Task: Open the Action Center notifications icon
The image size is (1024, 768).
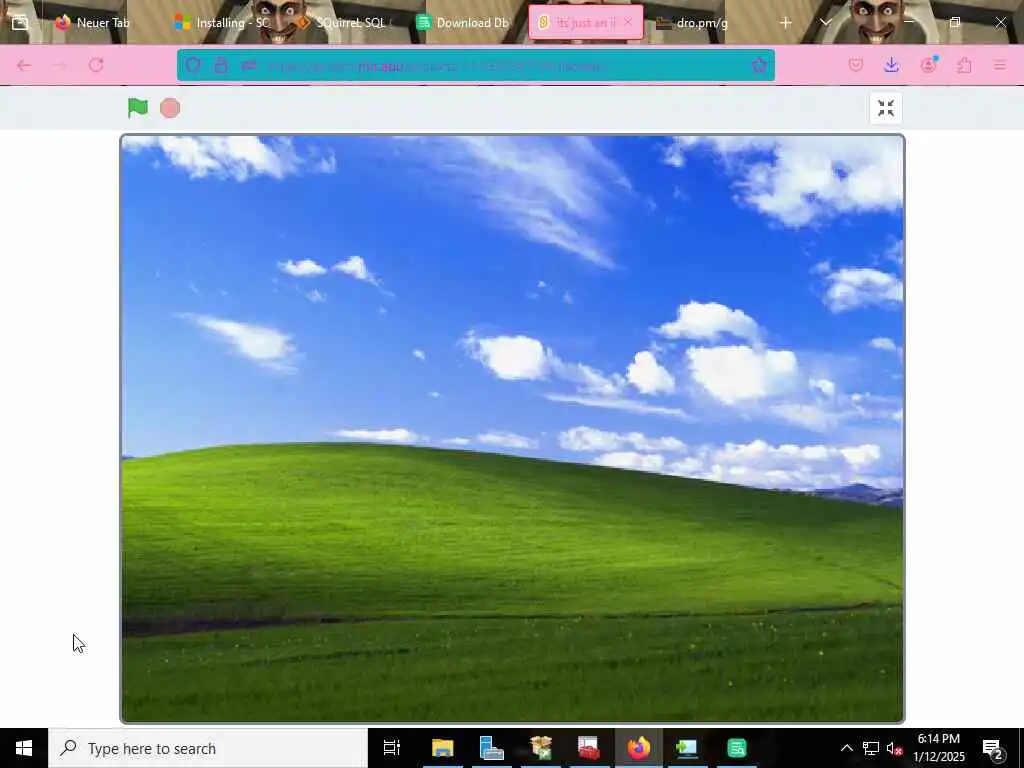Action: [993, 748]
